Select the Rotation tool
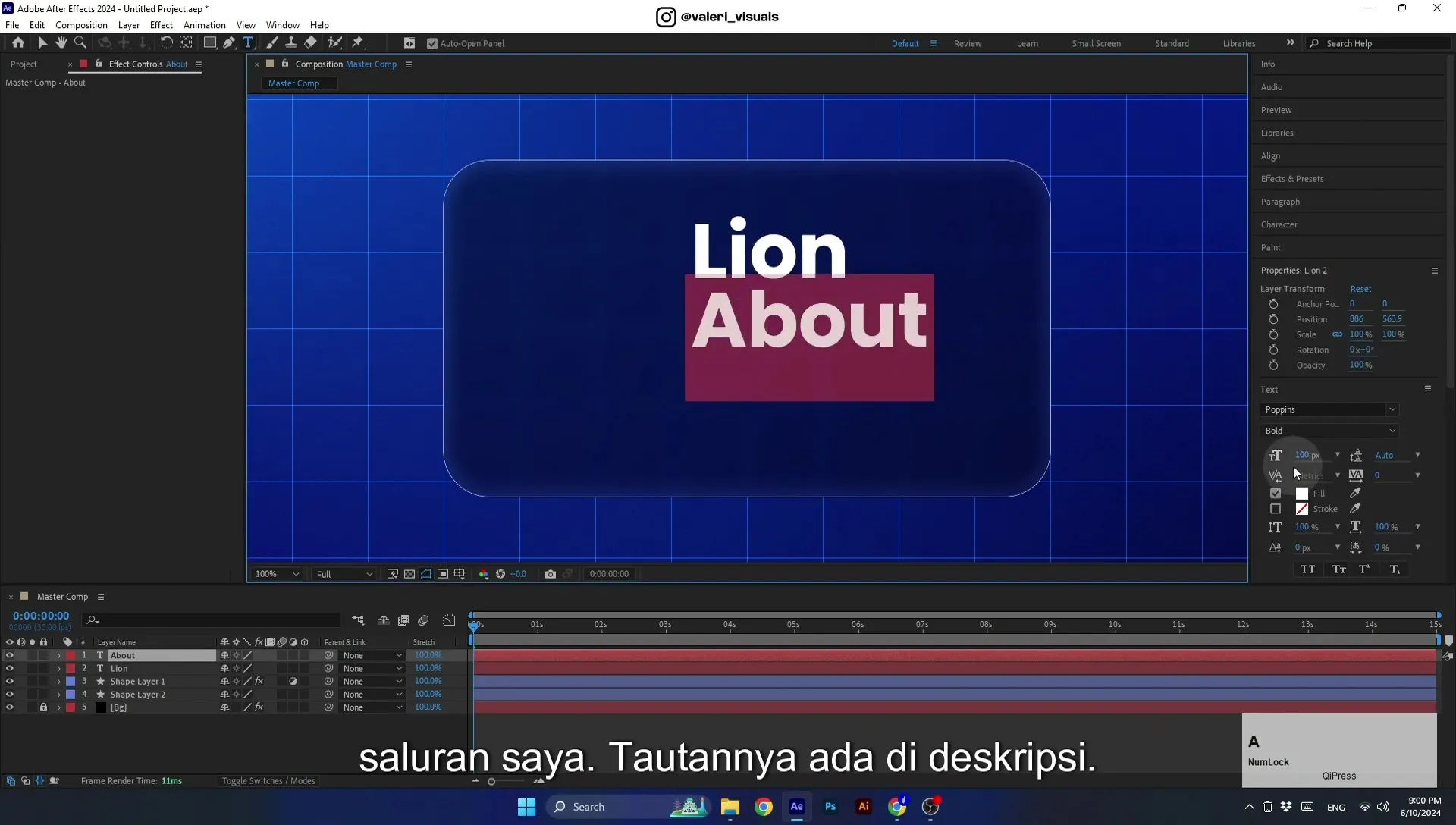 tap(166, 43)
